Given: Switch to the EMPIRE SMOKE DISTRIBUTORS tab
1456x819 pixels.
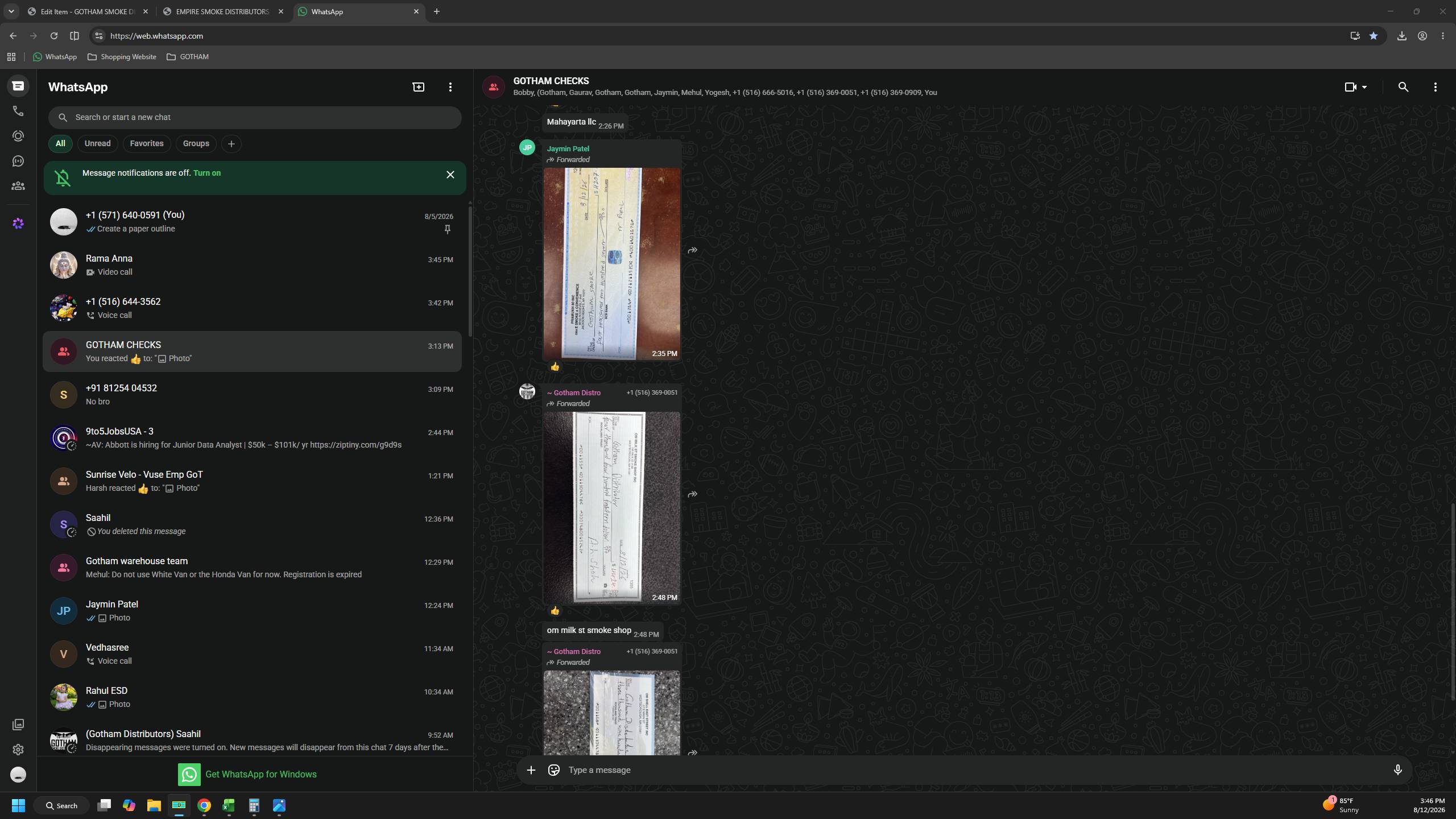Looking at the screenshot, I should pyautogui.click(x=222, y=11).
